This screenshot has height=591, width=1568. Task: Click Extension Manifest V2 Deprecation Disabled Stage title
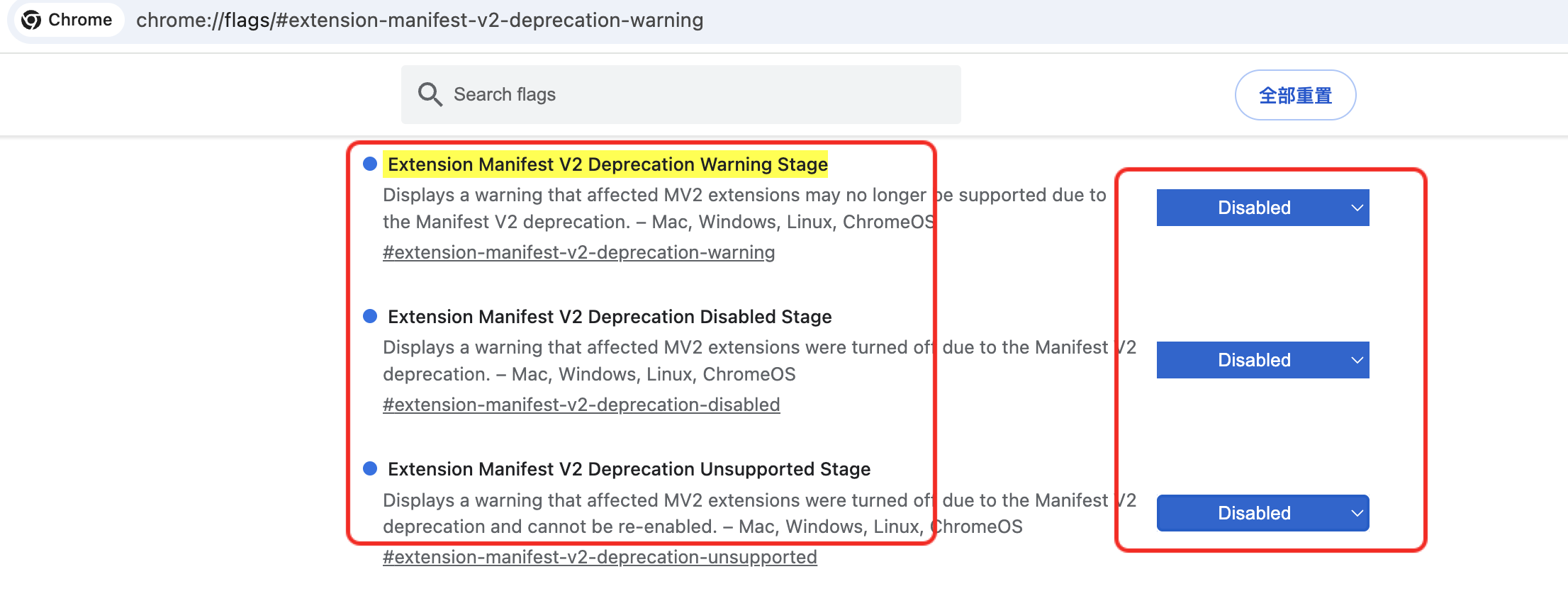coord(610,317)
